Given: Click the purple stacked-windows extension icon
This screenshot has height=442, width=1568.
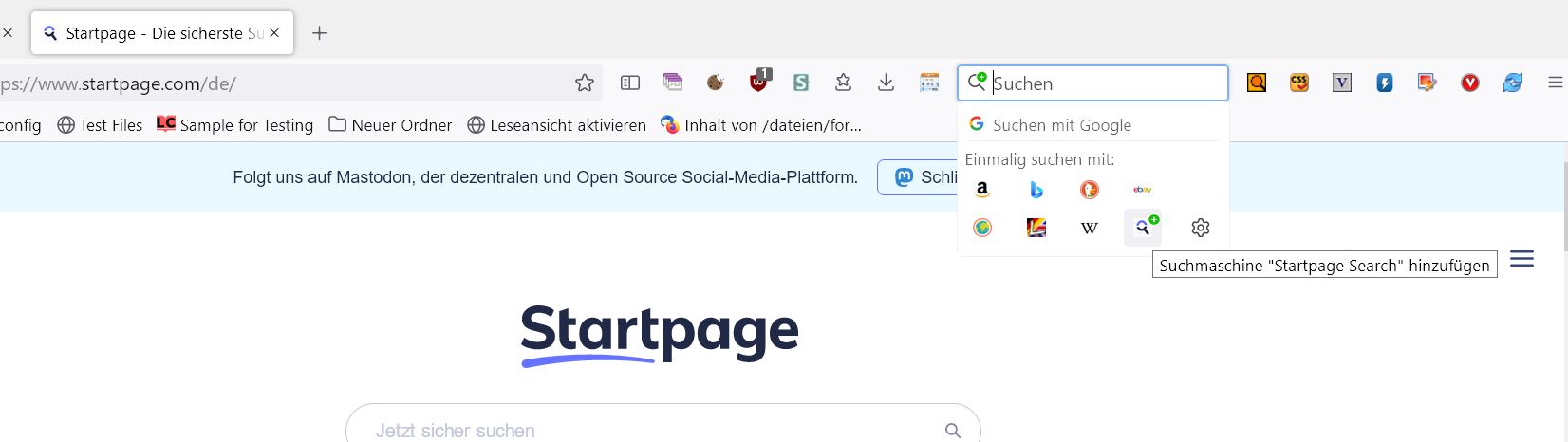Looking at the screenshot, I should [x=673, y=83].
